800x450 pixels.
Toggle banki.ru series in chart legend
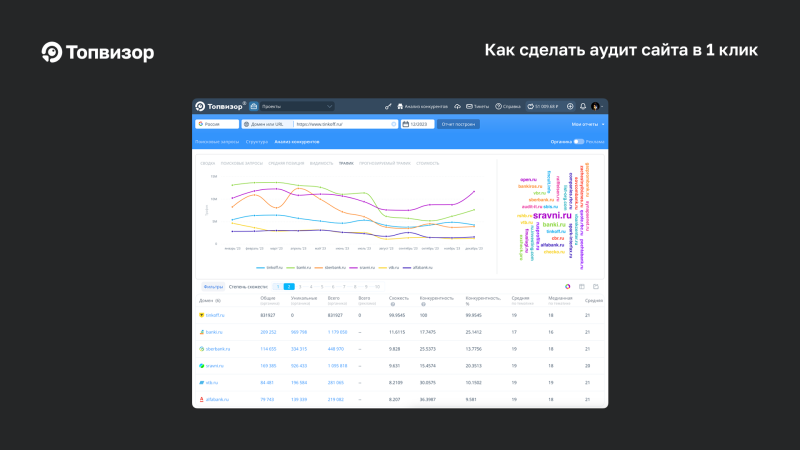(x=299, y=267)
